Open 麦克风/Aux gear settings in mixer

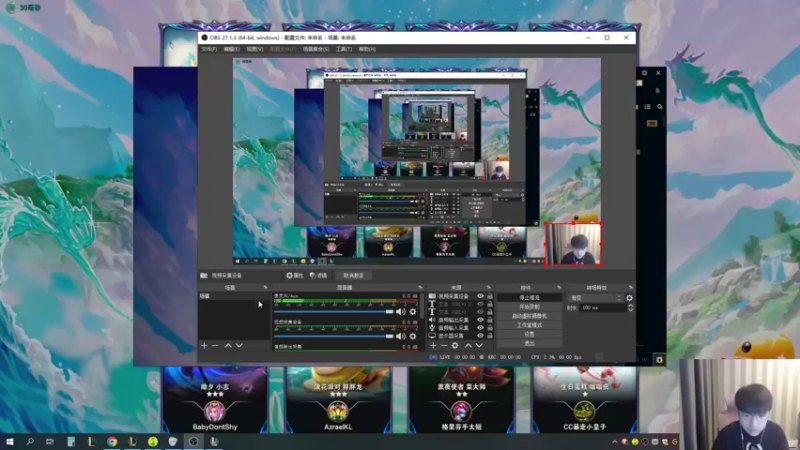(413, 312)
